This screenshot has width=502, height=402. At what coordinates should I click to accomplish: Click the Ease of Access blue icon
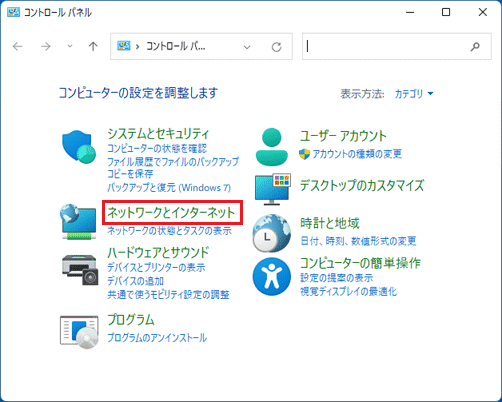pyautogui.click(x=272, y=276)
